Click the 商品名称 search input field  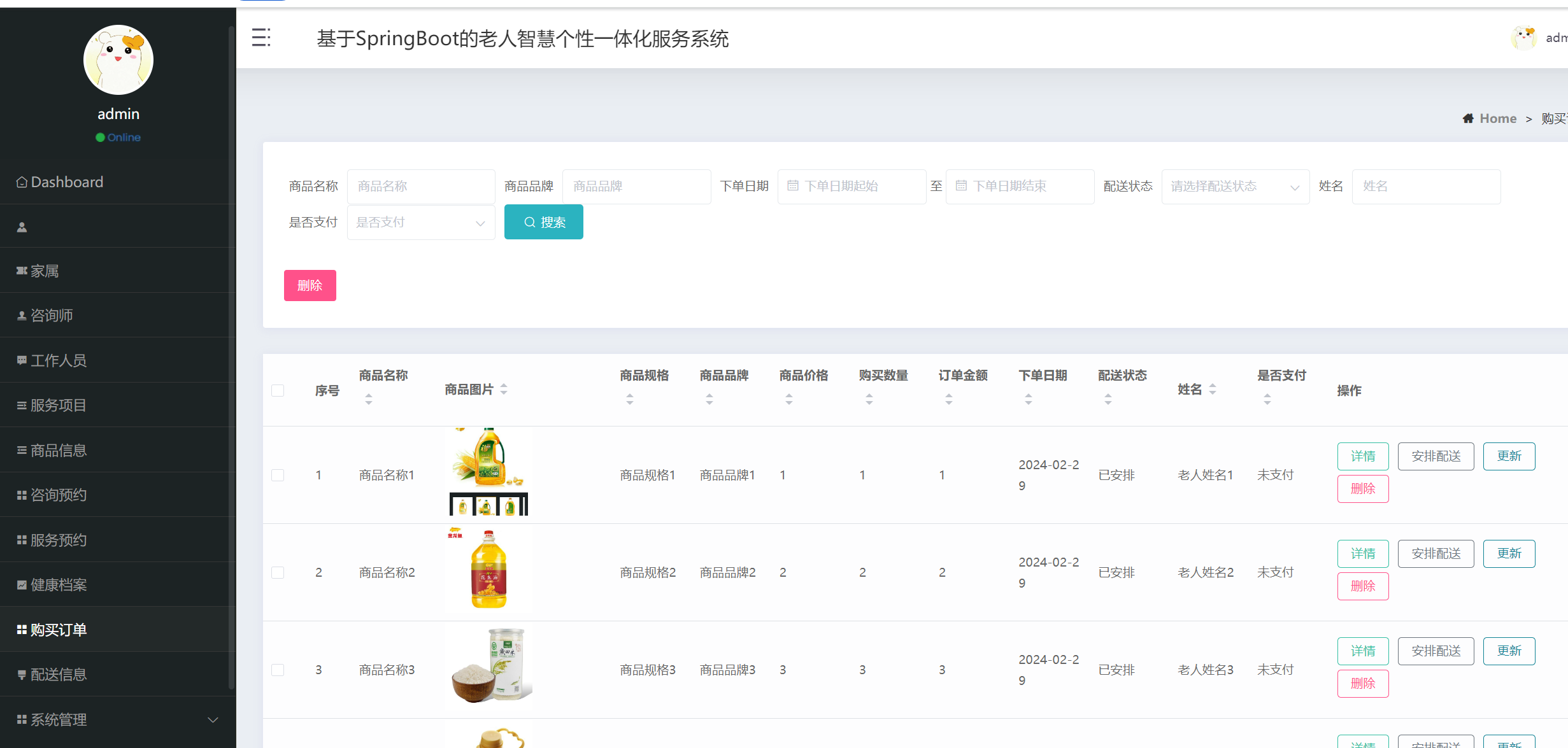tap(420, 187)
